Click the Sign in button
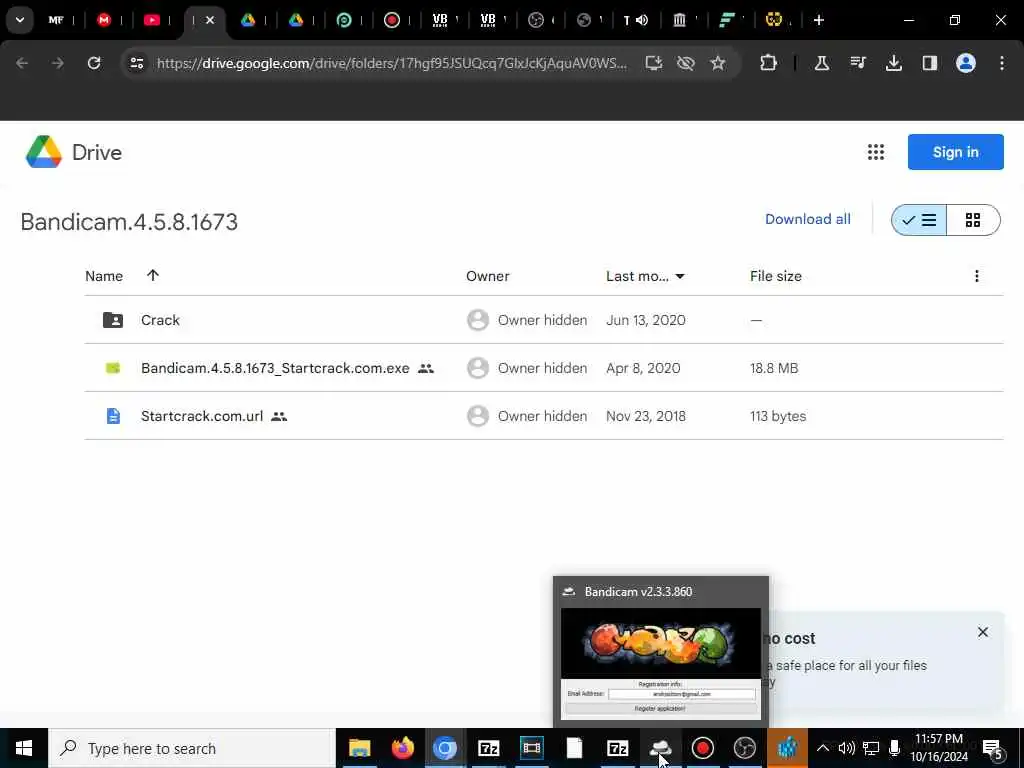 955,152
